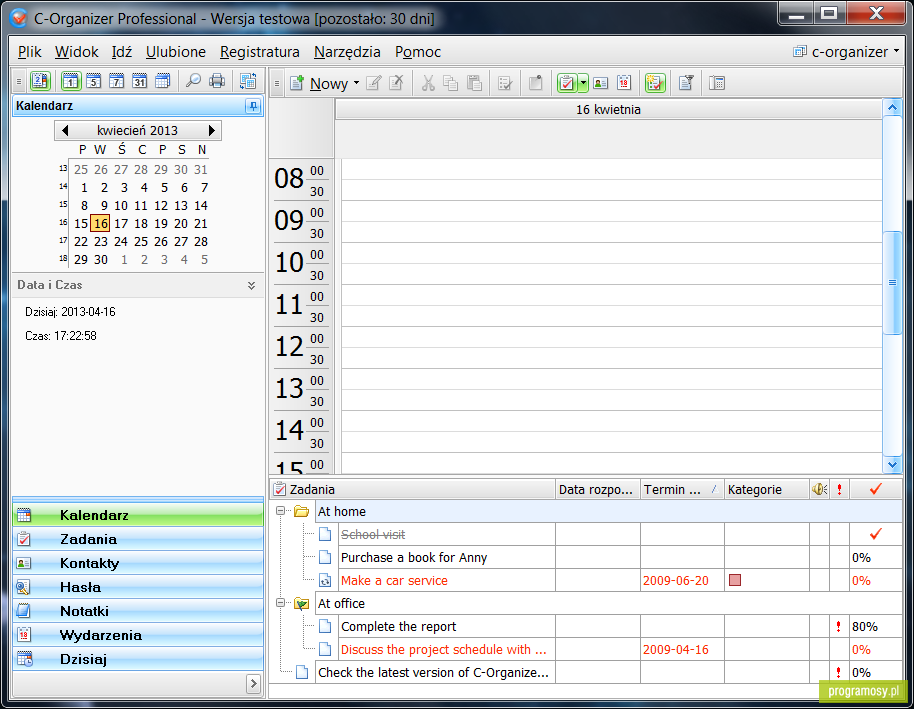The image size is (914, 709).
Task: Open dropdown arrow next to Nowy
Action: (356, 83)
